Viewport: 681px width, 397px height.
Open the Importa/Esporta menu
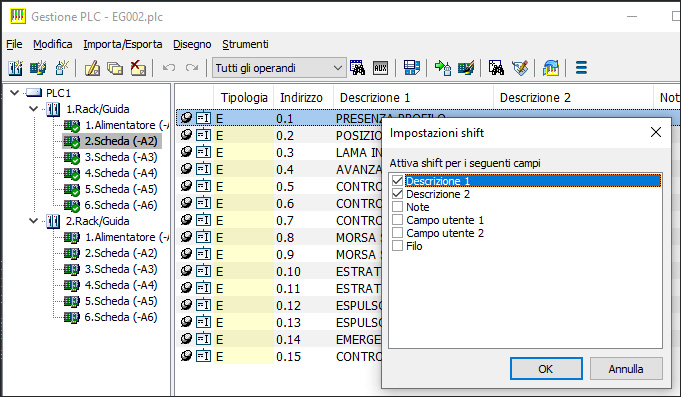pyautogui.click(x=122, y=44)
